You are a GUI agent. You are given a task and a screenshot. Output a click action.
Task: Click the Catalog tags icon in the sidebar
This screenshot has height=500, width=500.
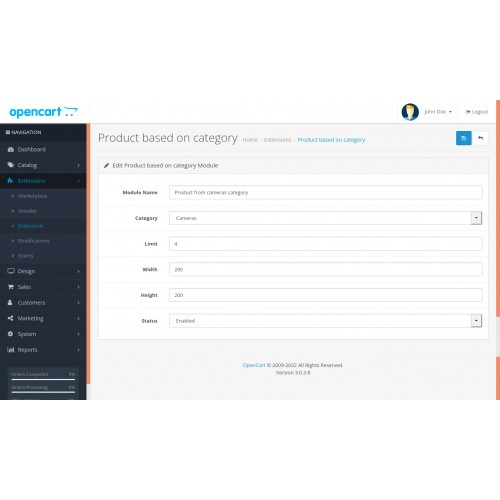[11, 165]
